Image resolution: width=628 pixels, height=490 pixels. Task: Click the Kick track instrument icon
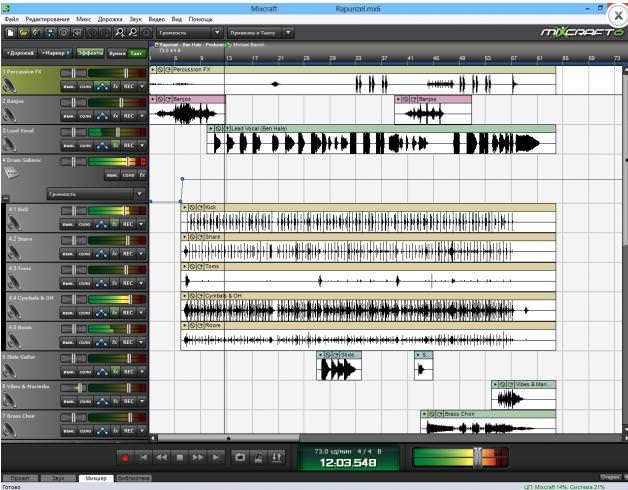point(14,223)
